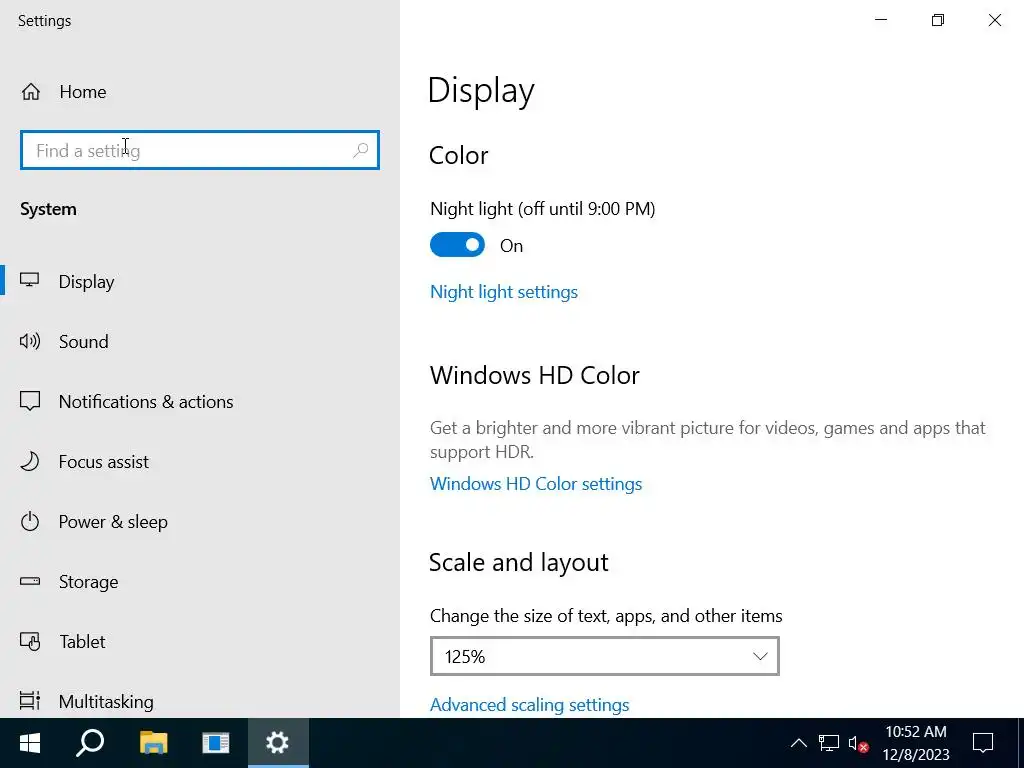Open the blue app next to File Explorer
The width and height of the screenshot is (1024, 768).
(x=216, y=743)
